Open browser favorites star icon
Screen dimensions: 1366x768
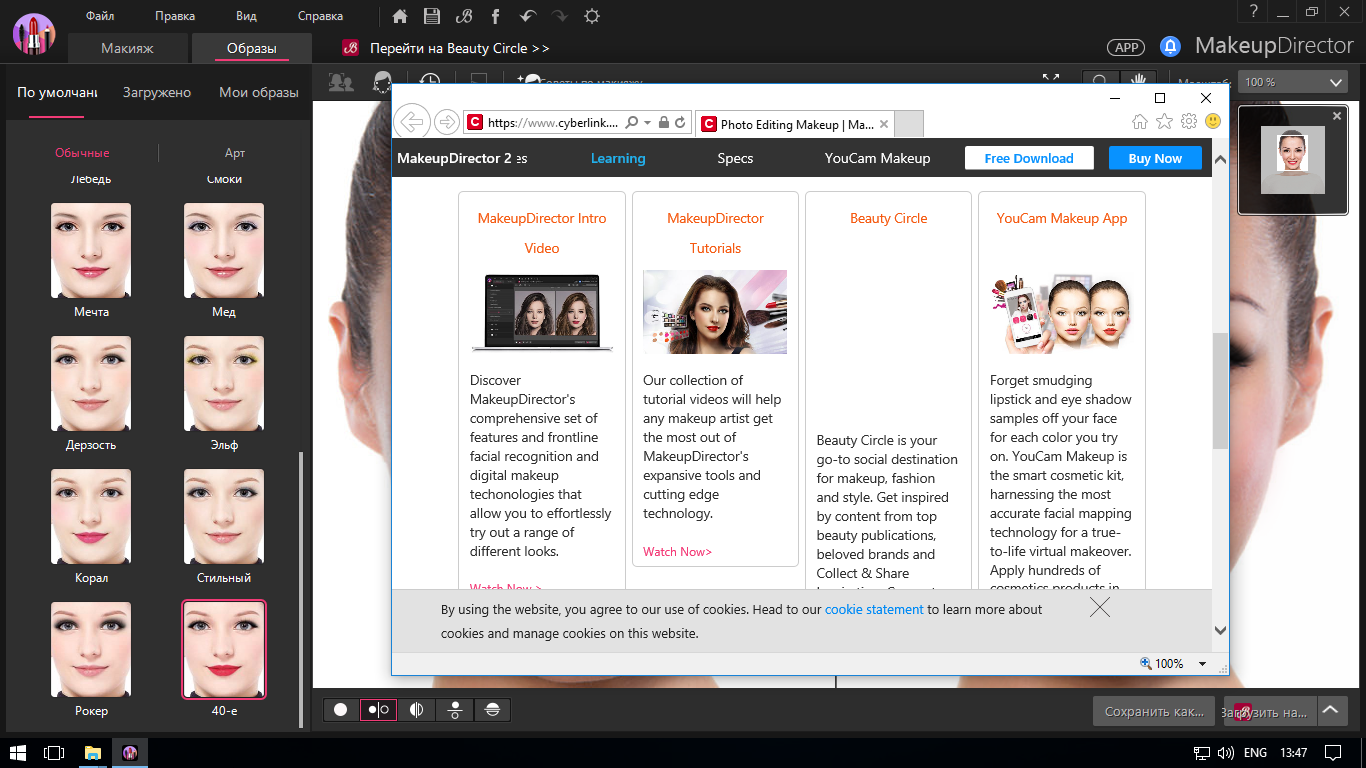(x=1164, y=121)
